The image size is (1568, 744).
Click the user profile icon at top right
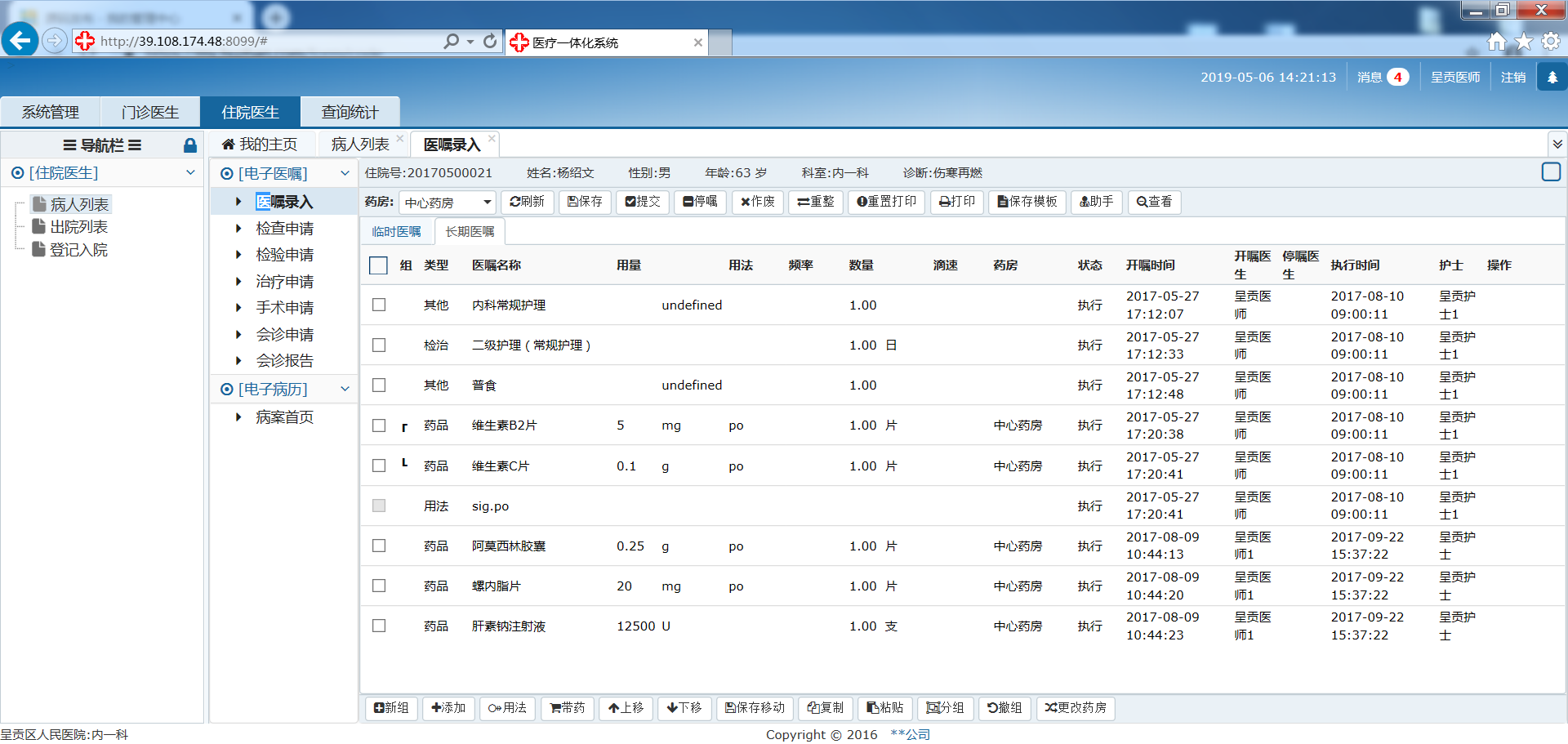(x=1552, y=77)
